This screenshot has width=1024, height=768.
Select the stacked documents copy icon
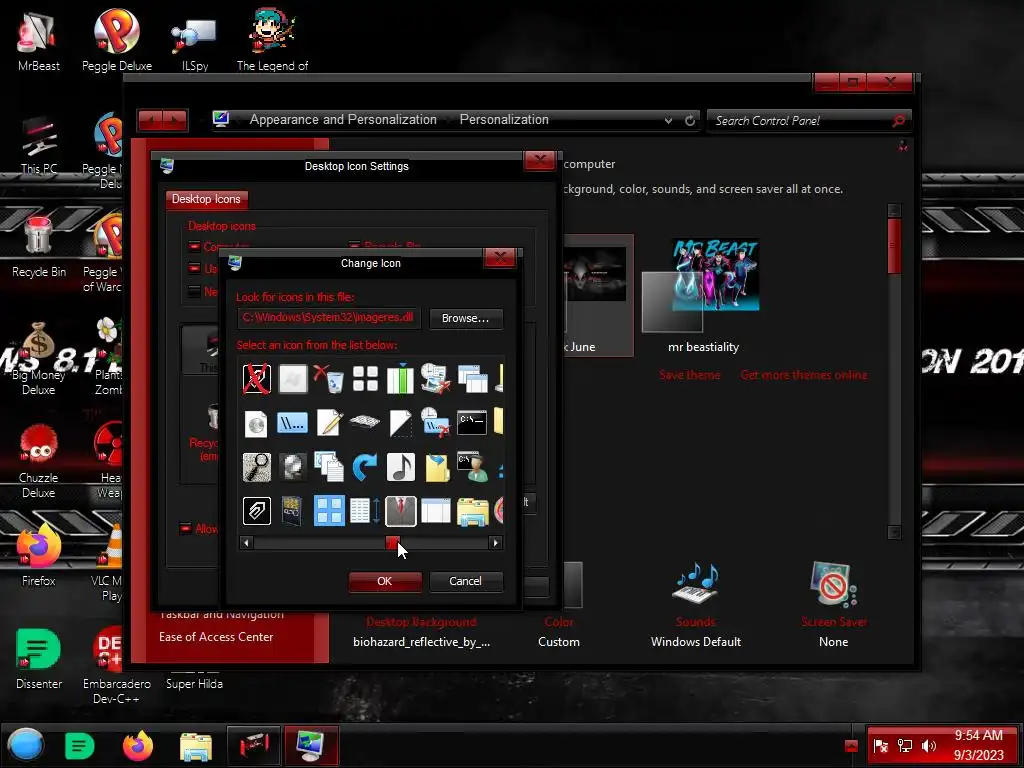tap(328, 467)
